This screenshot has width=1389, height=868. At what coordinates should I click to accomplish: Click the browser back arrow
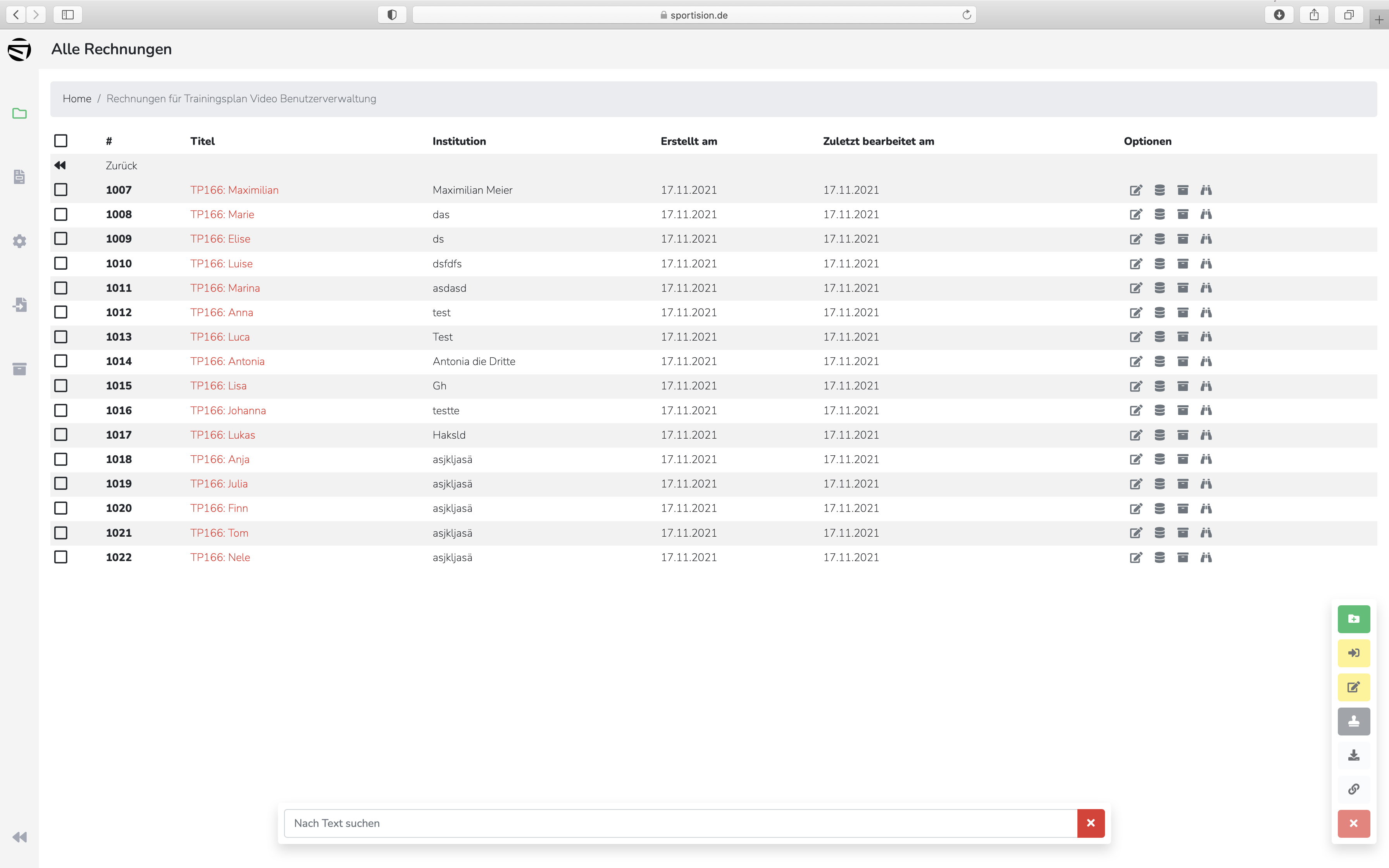tap(17, 15)
